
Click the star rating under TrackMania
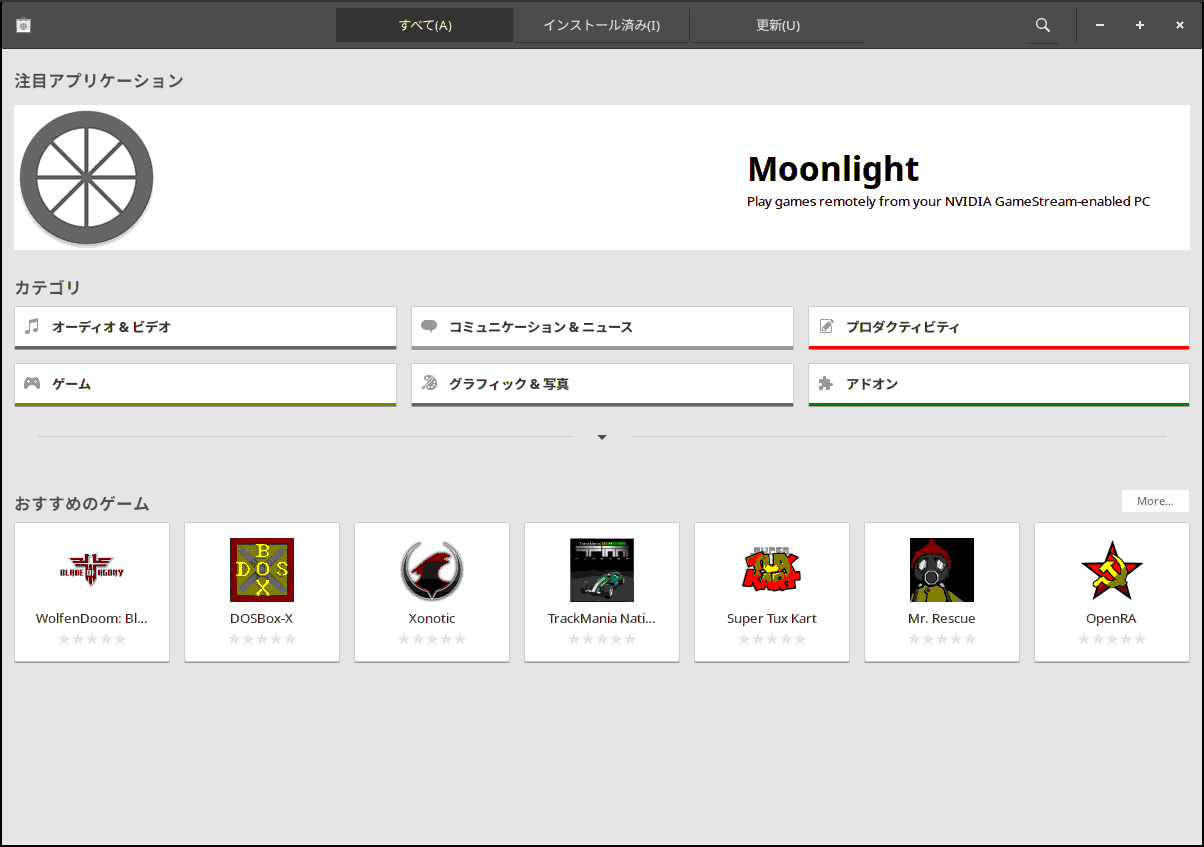[x=602, y=639]
